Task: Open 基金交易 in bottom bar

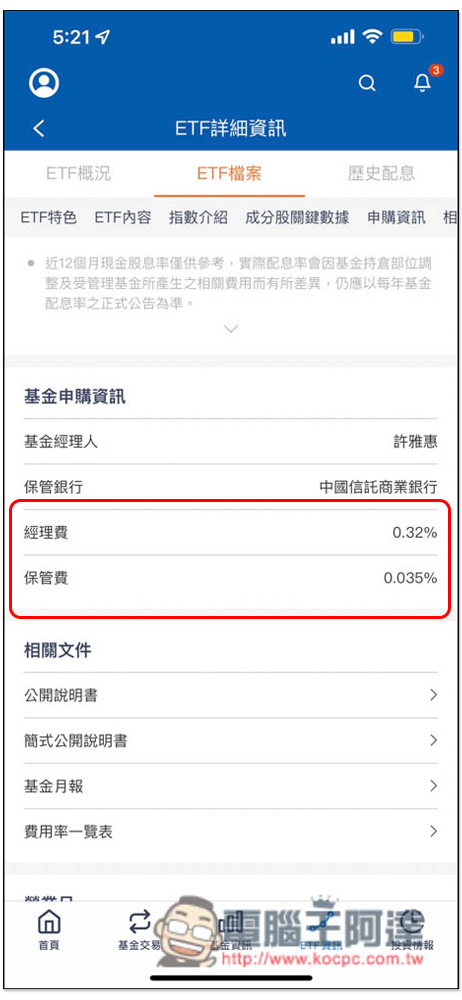Action: [139, 930]
